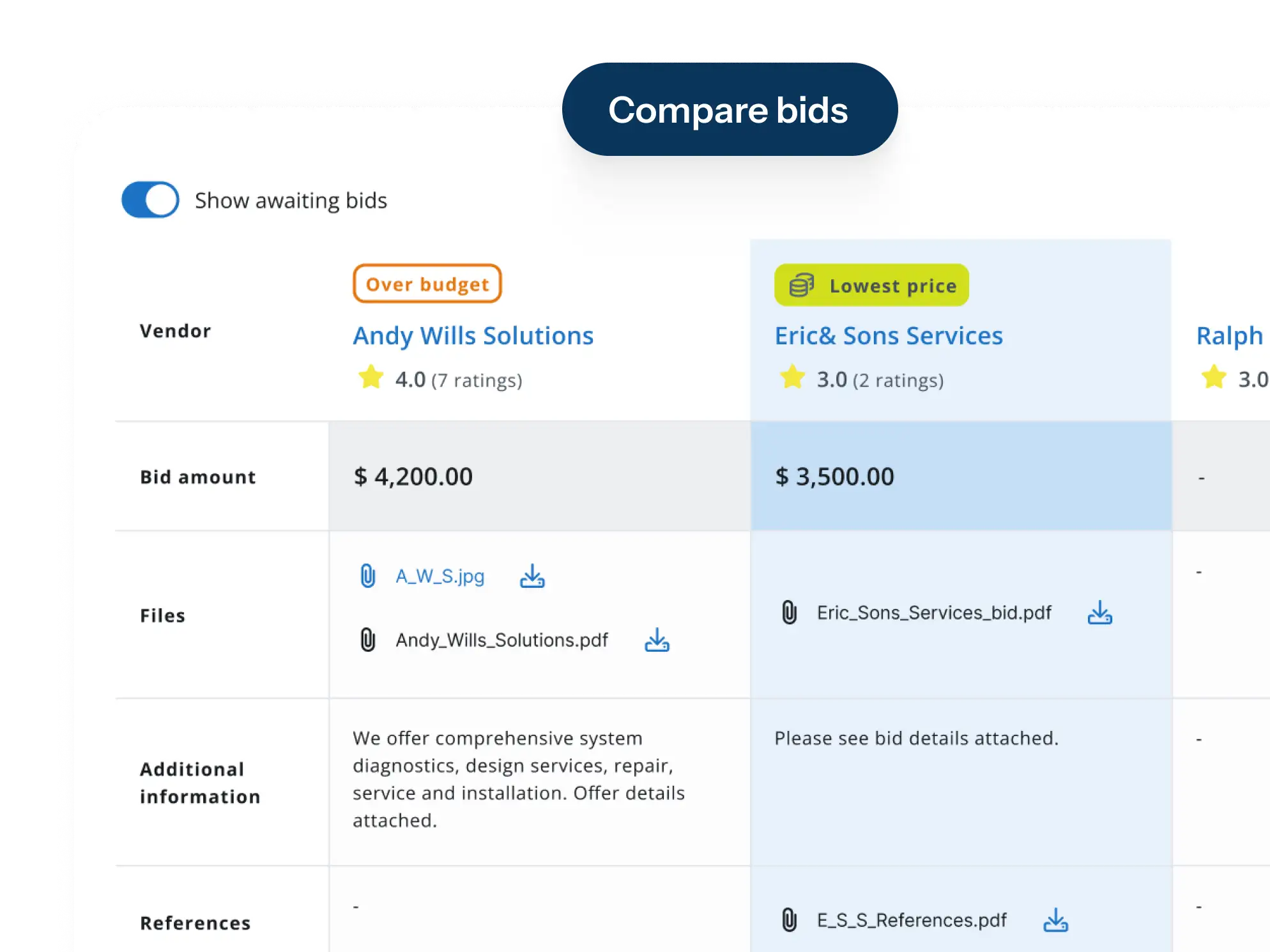
Task: Open Andy Wills Solutions vendor link
Action: [x=473, y=336]
